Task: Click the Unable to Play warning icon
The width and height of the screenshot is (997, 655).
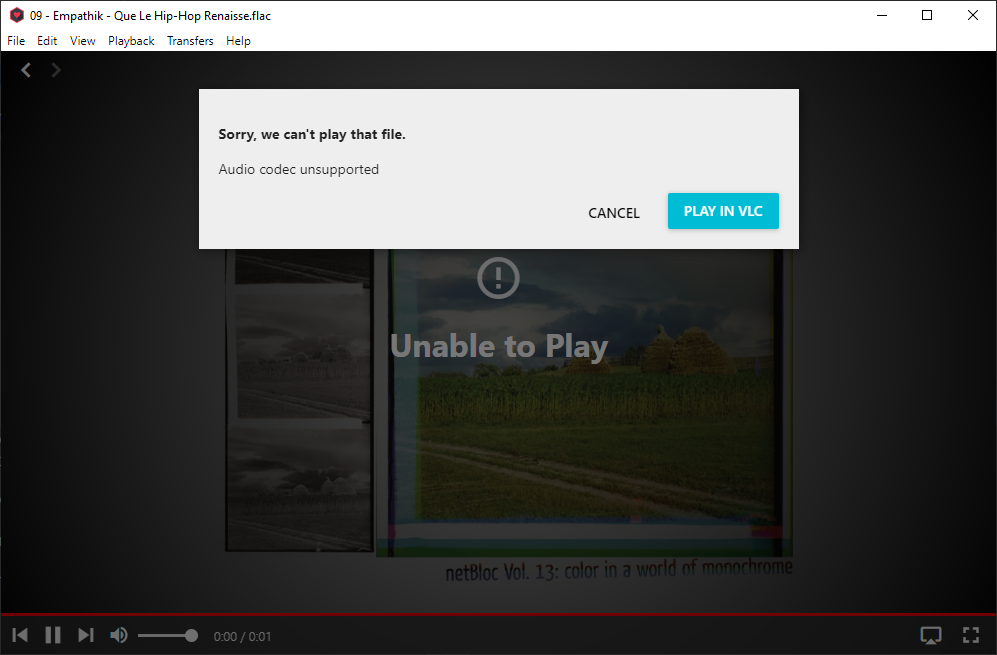Action: [x=498, y=278]
